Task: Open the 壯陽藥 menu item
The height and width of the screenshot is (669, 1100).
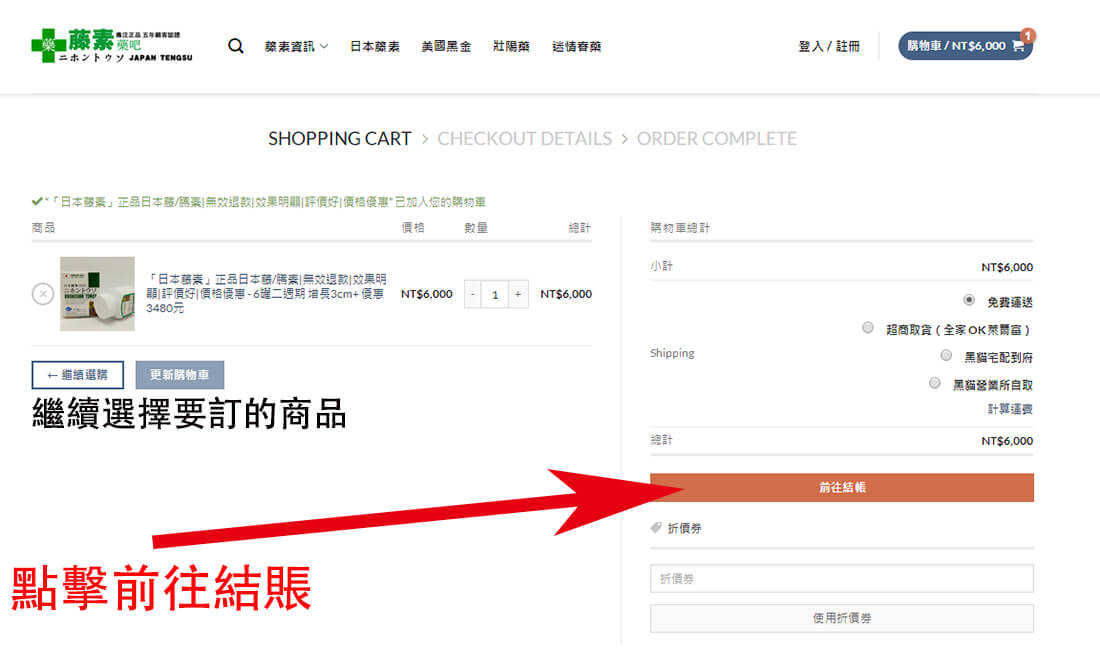Action: [x=511, y=46]
